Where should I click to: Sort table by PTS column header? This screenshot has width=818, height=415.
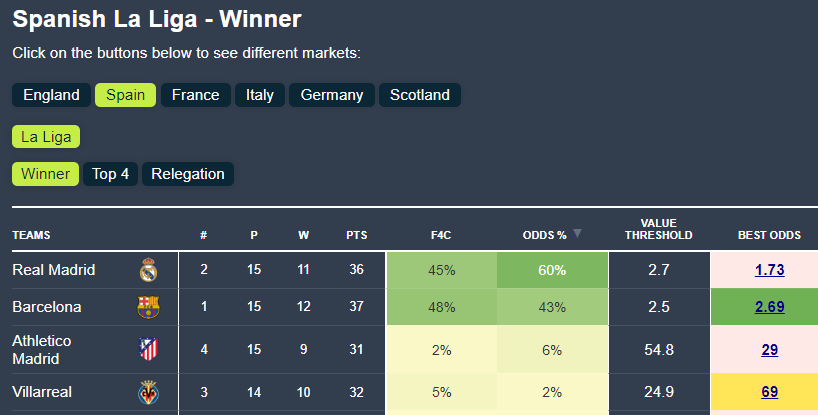[356, 236]
